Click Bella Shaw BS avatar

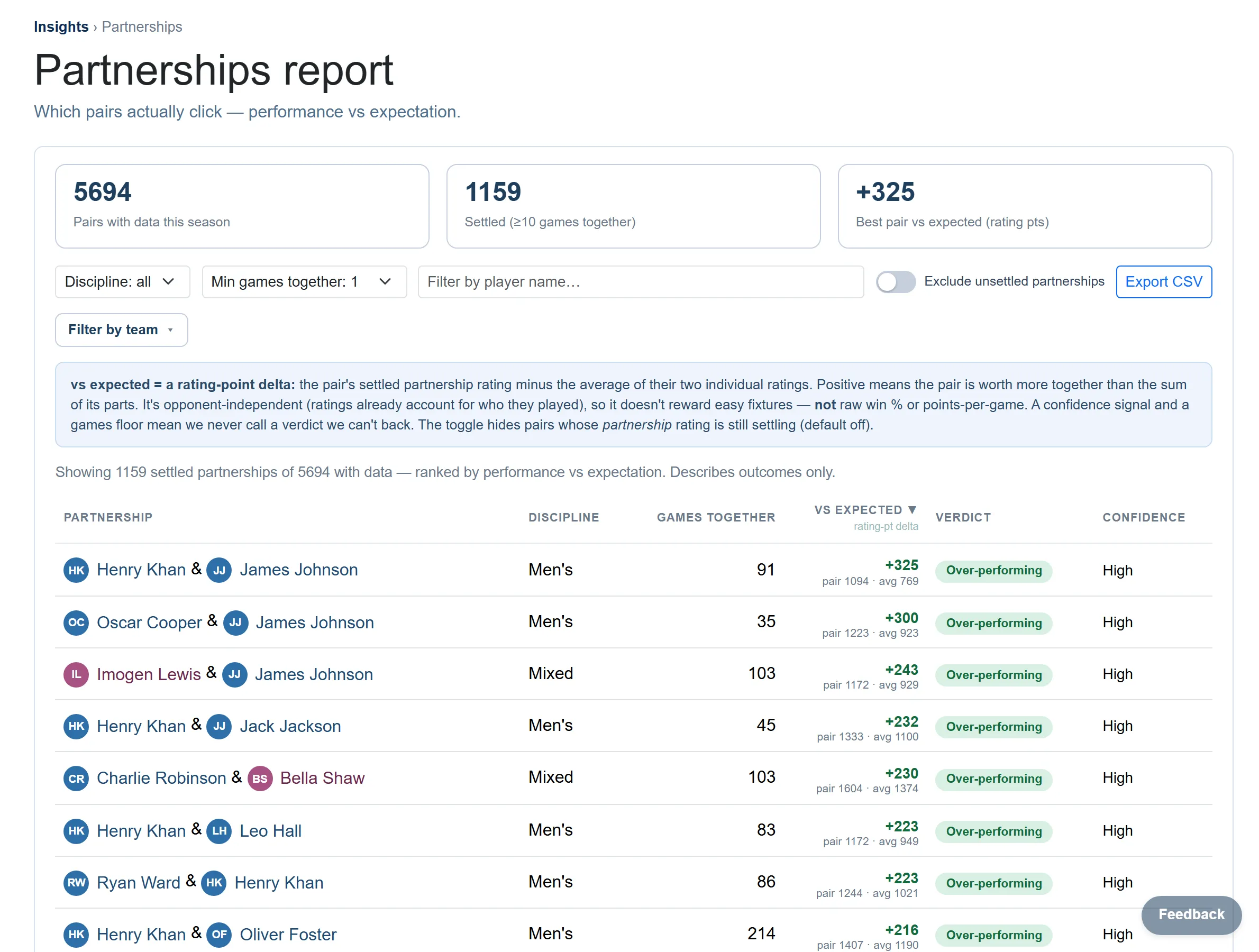point(260,779)
